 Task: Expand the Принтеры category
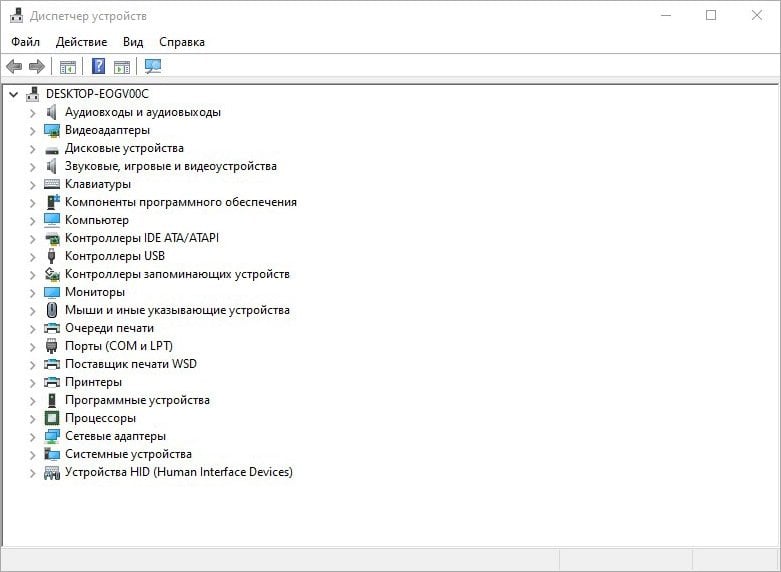[x=32, y=383]
